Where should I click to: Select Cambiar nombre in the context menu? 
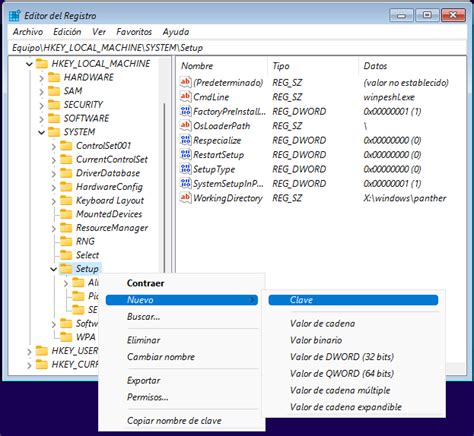182,357
